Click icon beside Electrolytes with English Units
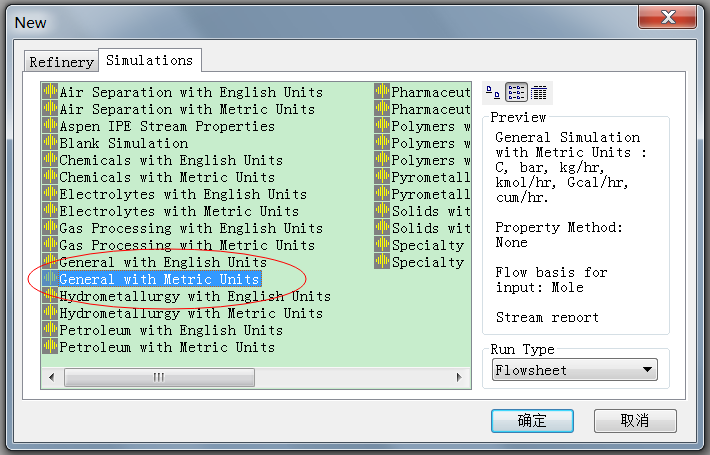This screenshot has width=710, height=455. (x=50, y=194)
